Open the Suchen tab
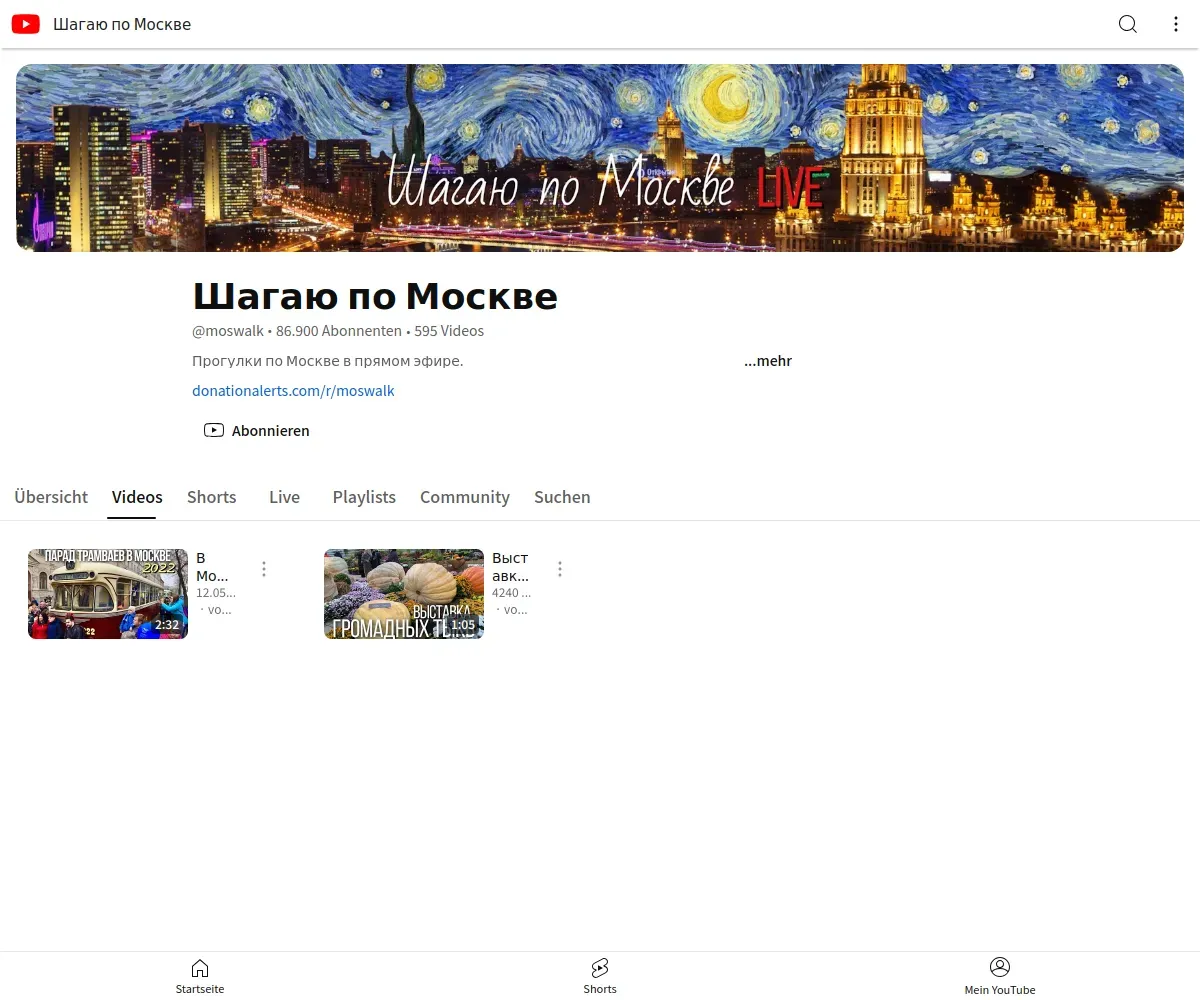1200x1000 pixels. coord(562,497)
